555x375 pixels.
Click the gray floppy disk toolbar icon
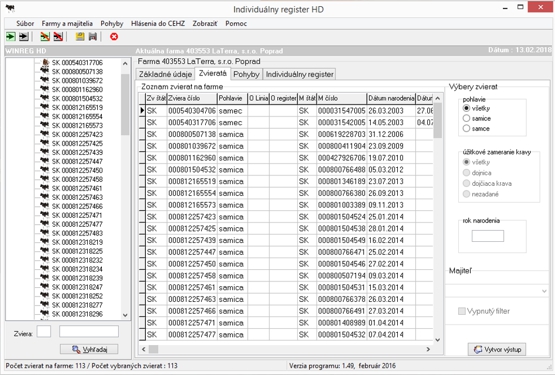pos(93,36)
